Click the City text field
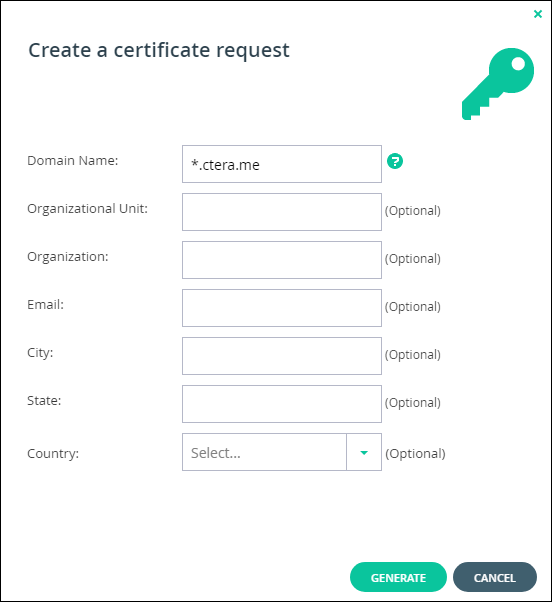 [282, 356]
